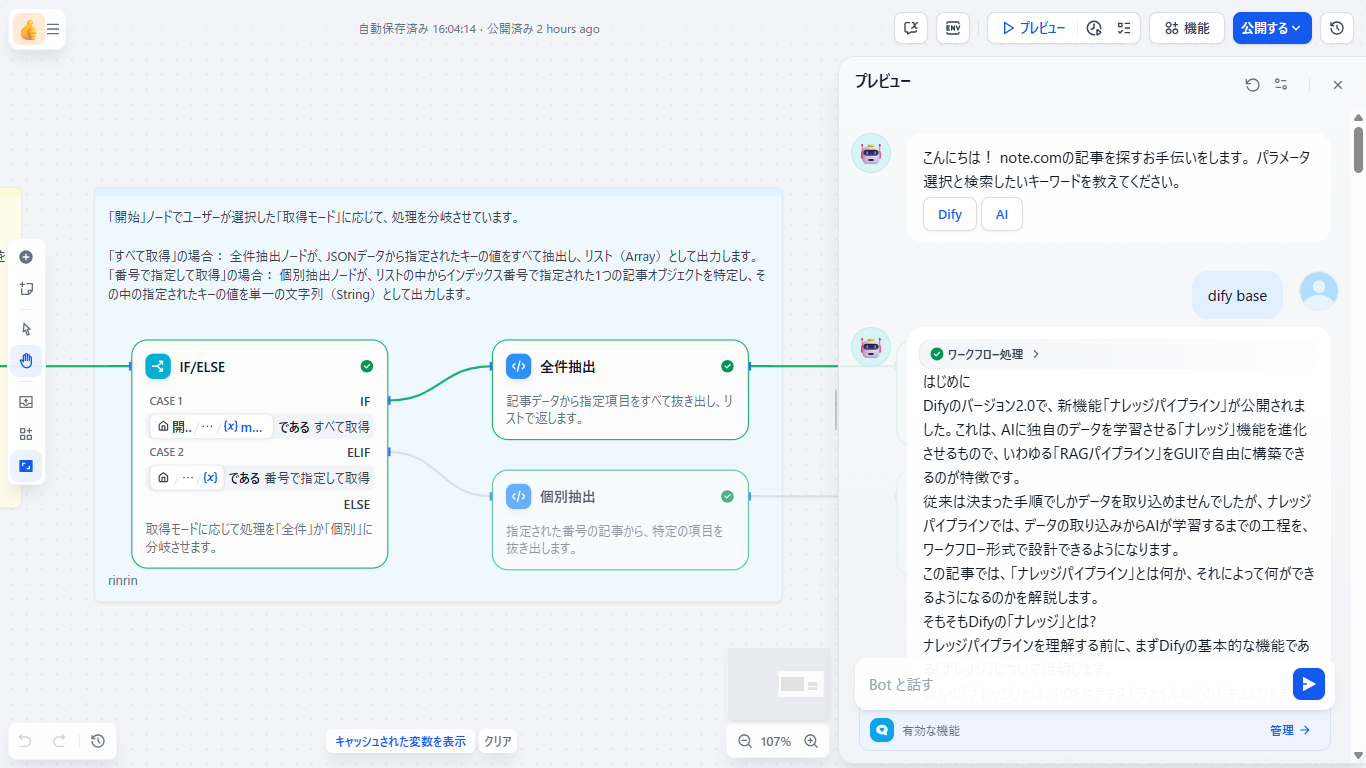Click the thumbs-up app icon
The height and width of the screenshot is (768, 1366).
(x=28, y=29)
